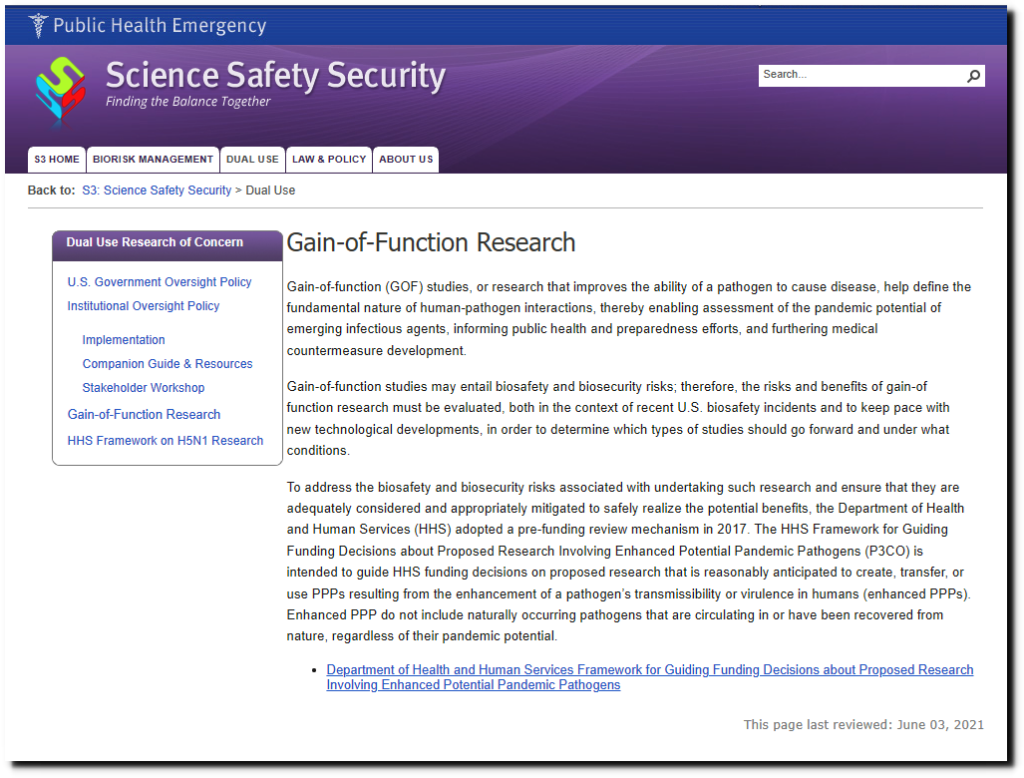The height and width of the screenshot is (778, 1024).
Task: Click the 'This page last reviewed' date text
Action: [x=863, y=724]
